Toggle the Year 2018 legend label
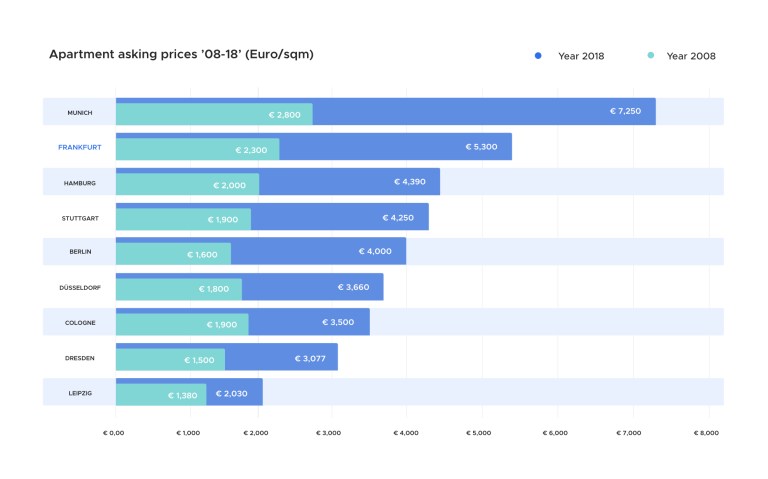The image size is (768, 479). 582,56
